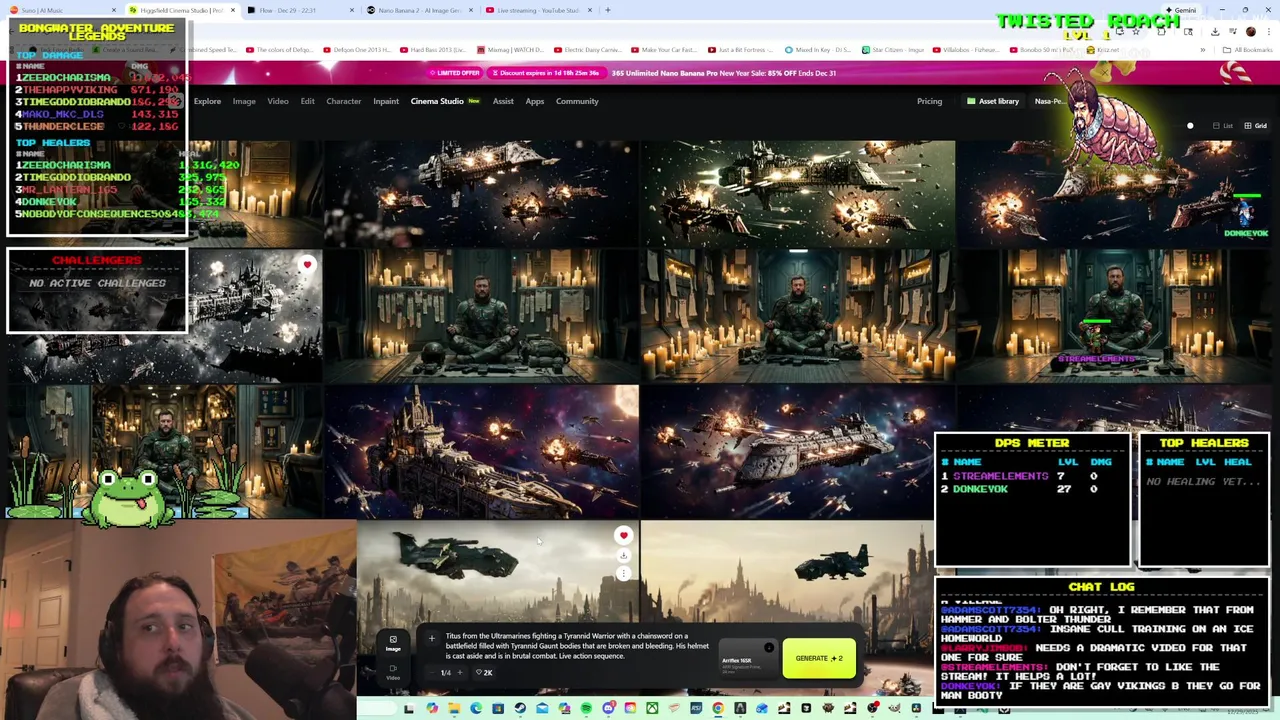Open the Assist page

point(503,101)
